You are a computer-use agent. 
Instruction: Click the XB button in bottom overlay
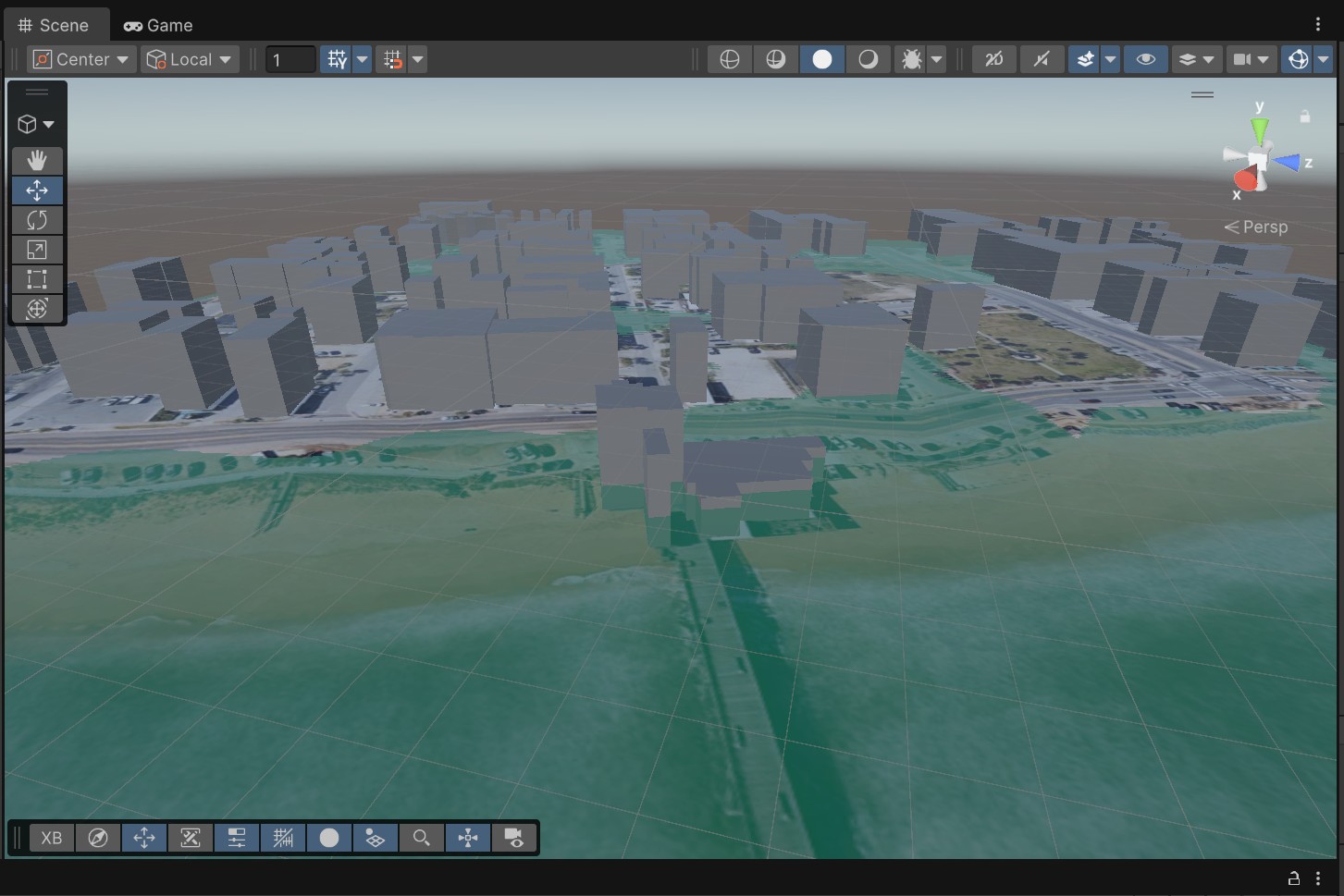[52, 838]
